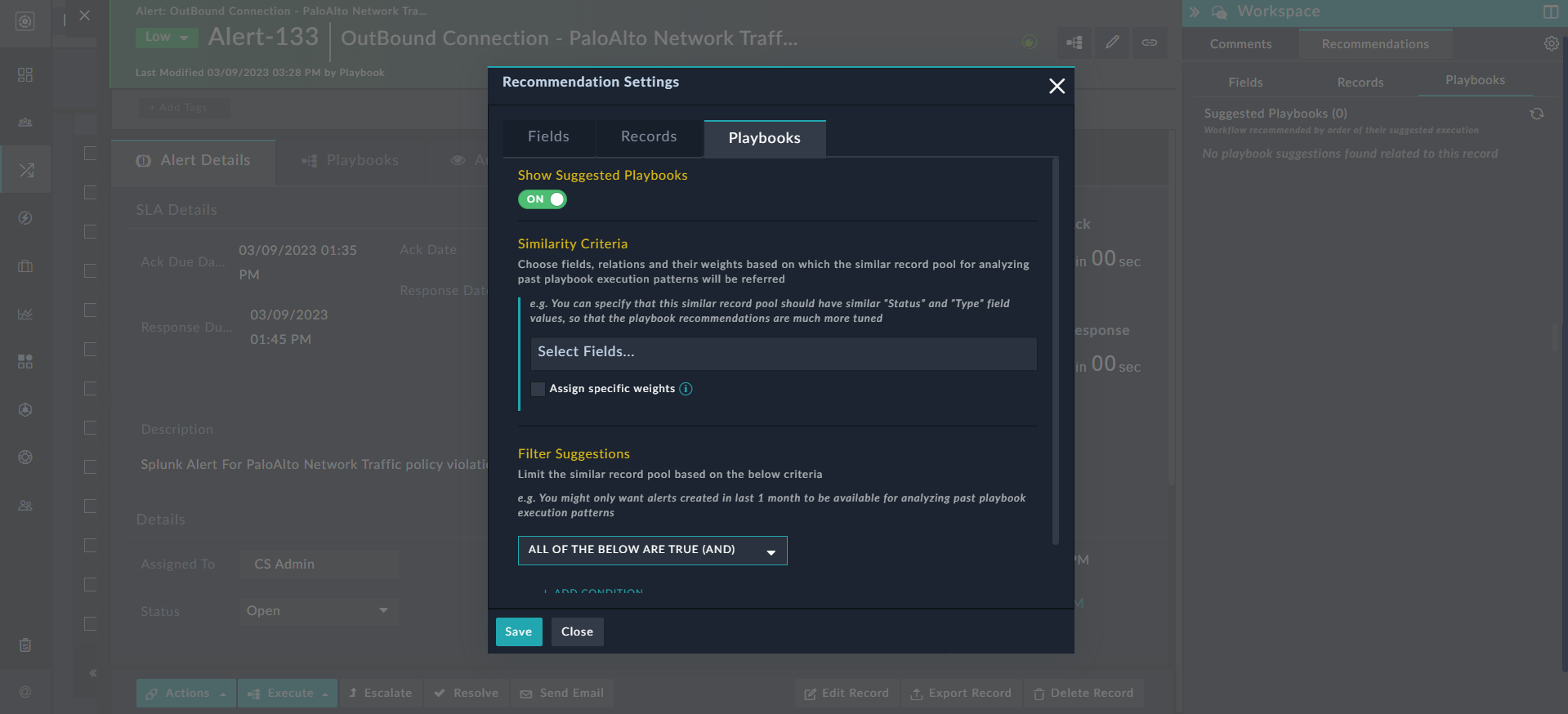The height and width of the screenshot is (714, 1568).
Task: Click the FortiSOAR logo icon at top-left
Action: tap(25, 21)
